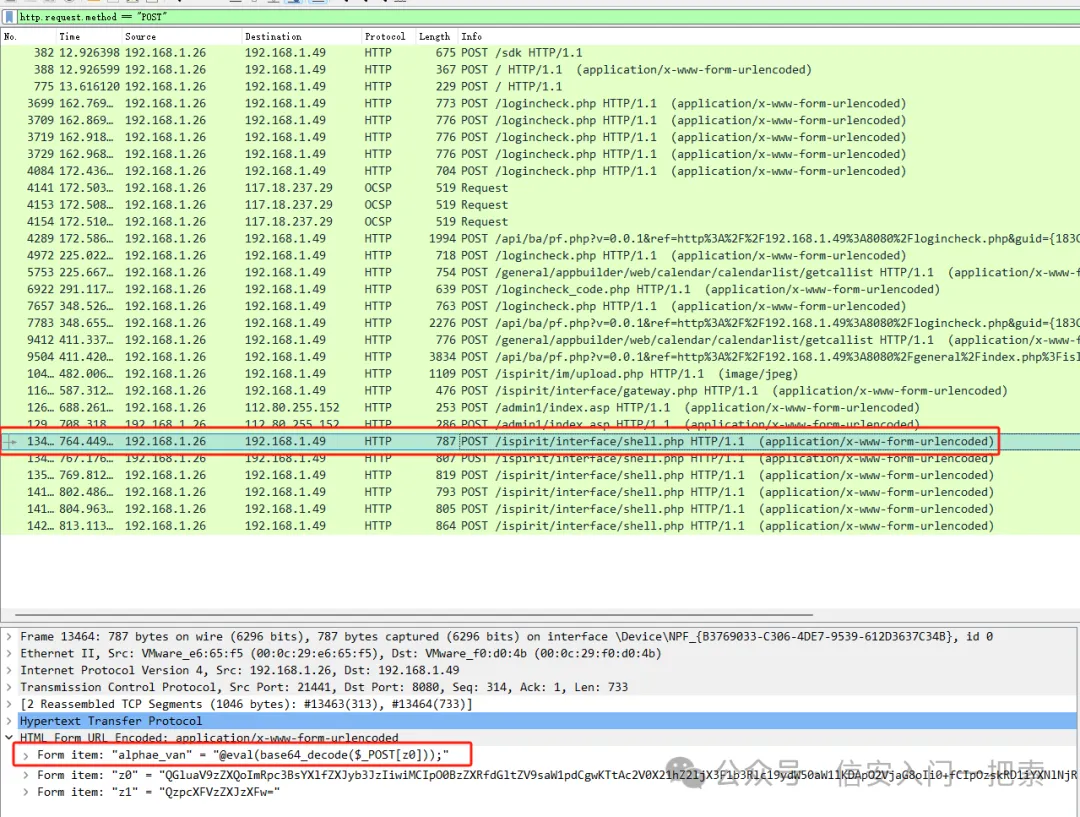
Task: Select packet 775 with length 229
Action: click(540, 86)
